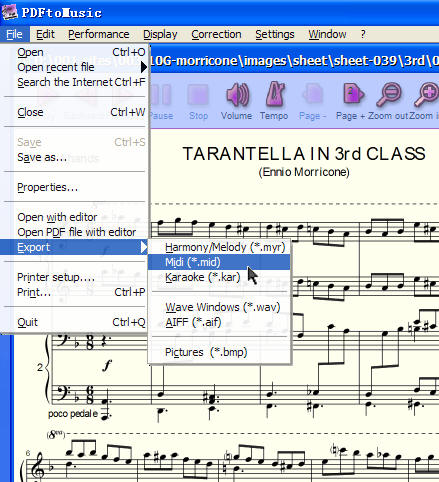Open the Edit menu
This screenshot has width=439, height=482.
(x=45, y=34)
